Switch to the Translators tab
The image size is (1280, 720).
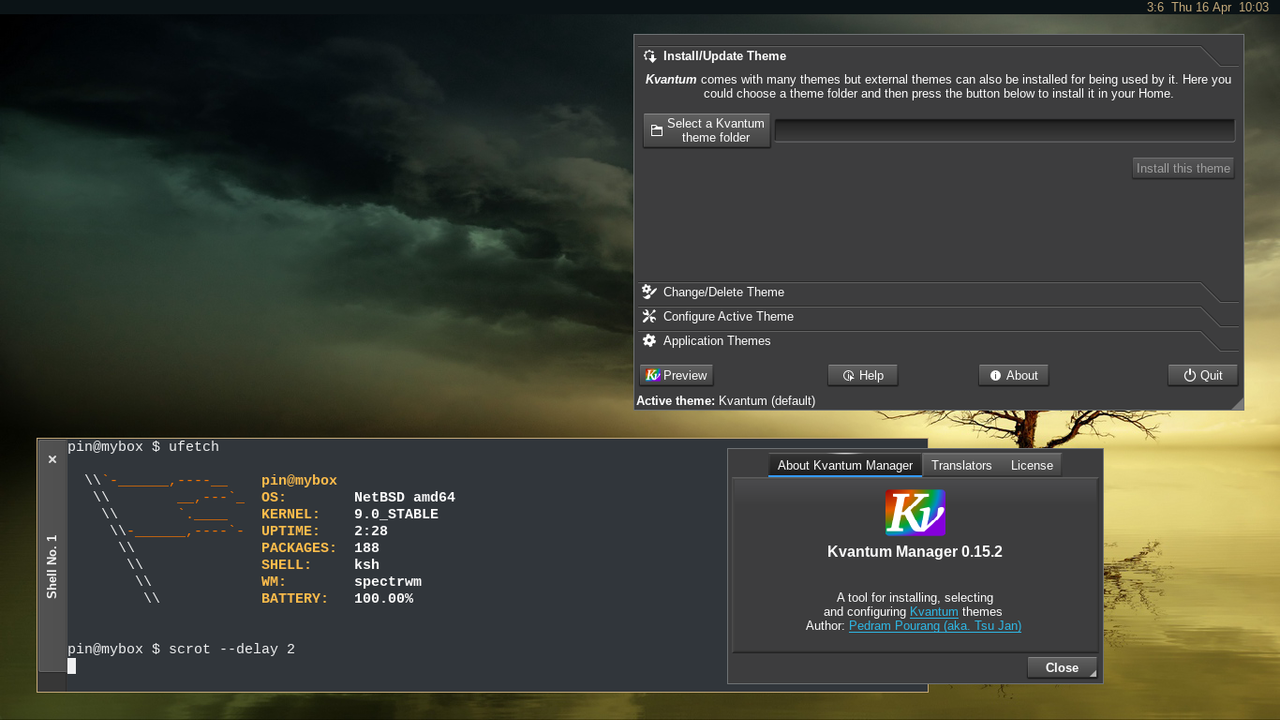(961, 465)
